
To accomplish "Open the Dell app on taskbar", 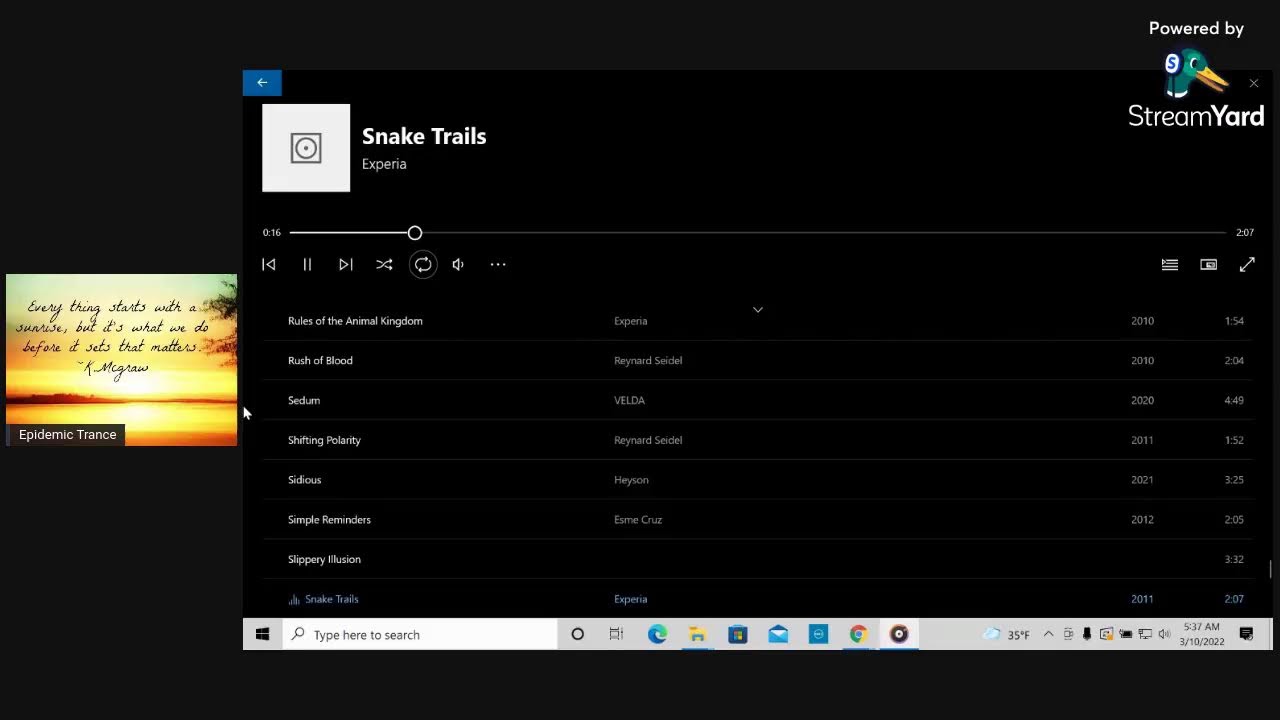I will pyautogui.click(x=818, y=635).
